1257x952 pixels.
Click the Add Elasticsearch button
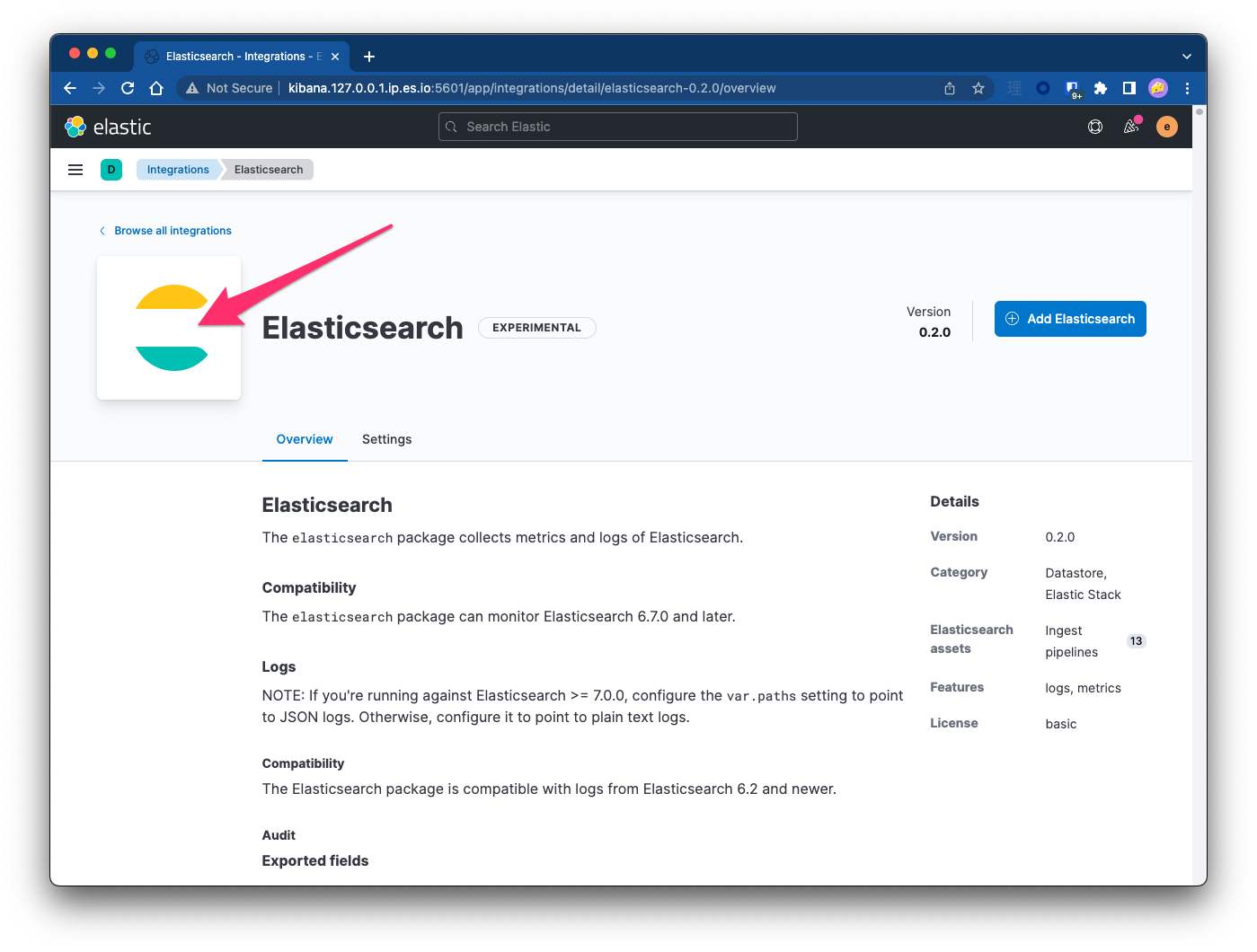point(1070,319)
